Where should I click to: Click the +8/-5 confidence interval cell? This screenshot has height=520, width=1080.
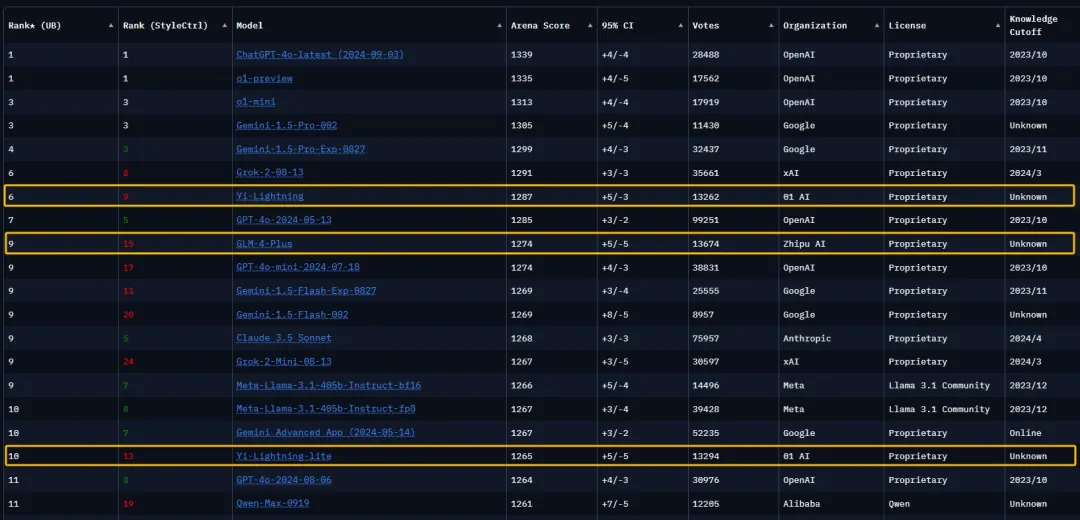coord(614,315)
